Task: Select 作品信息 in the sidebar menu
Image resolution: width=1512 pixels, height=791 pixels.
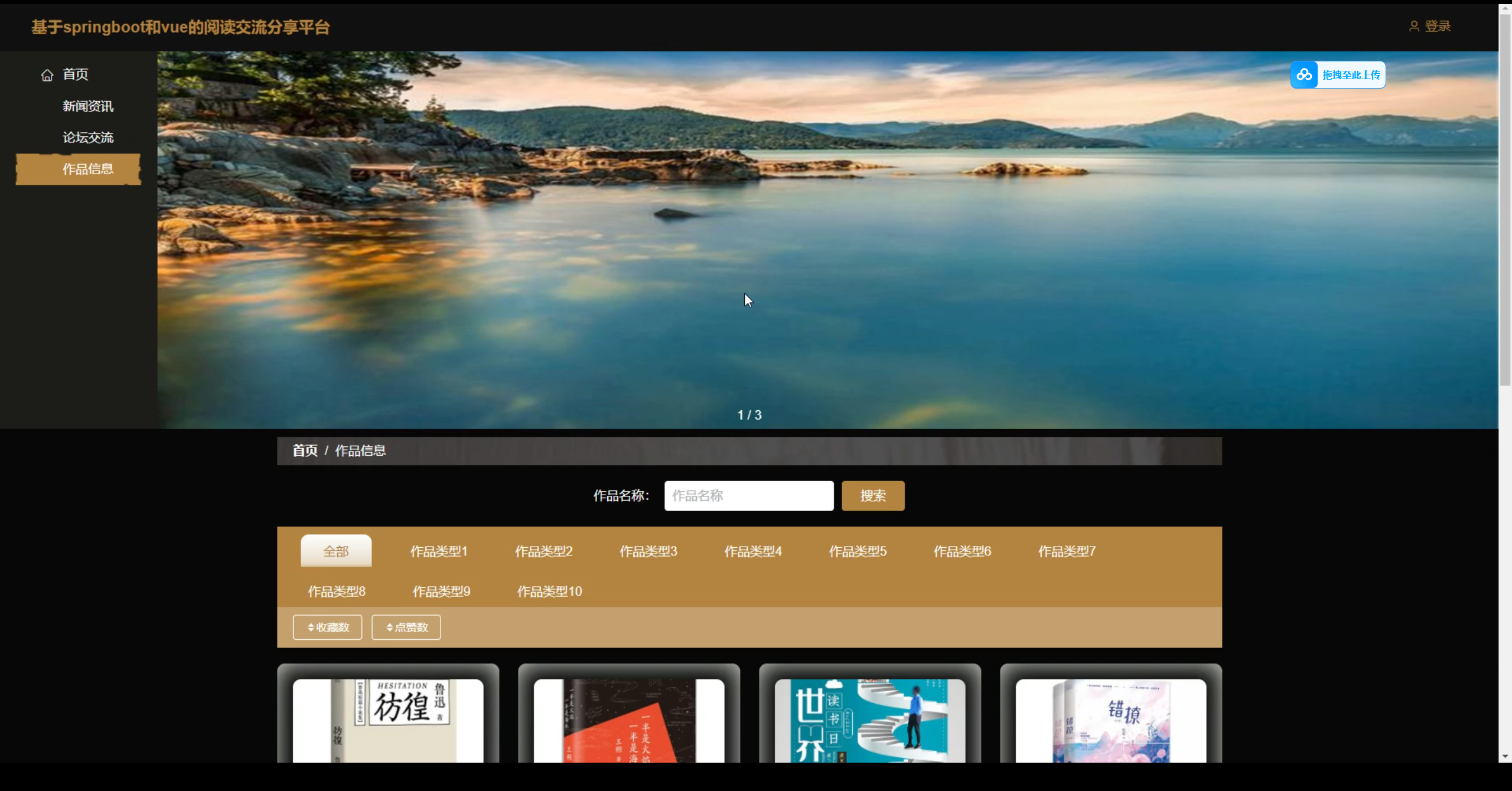Action: click(x=88, y=169)
